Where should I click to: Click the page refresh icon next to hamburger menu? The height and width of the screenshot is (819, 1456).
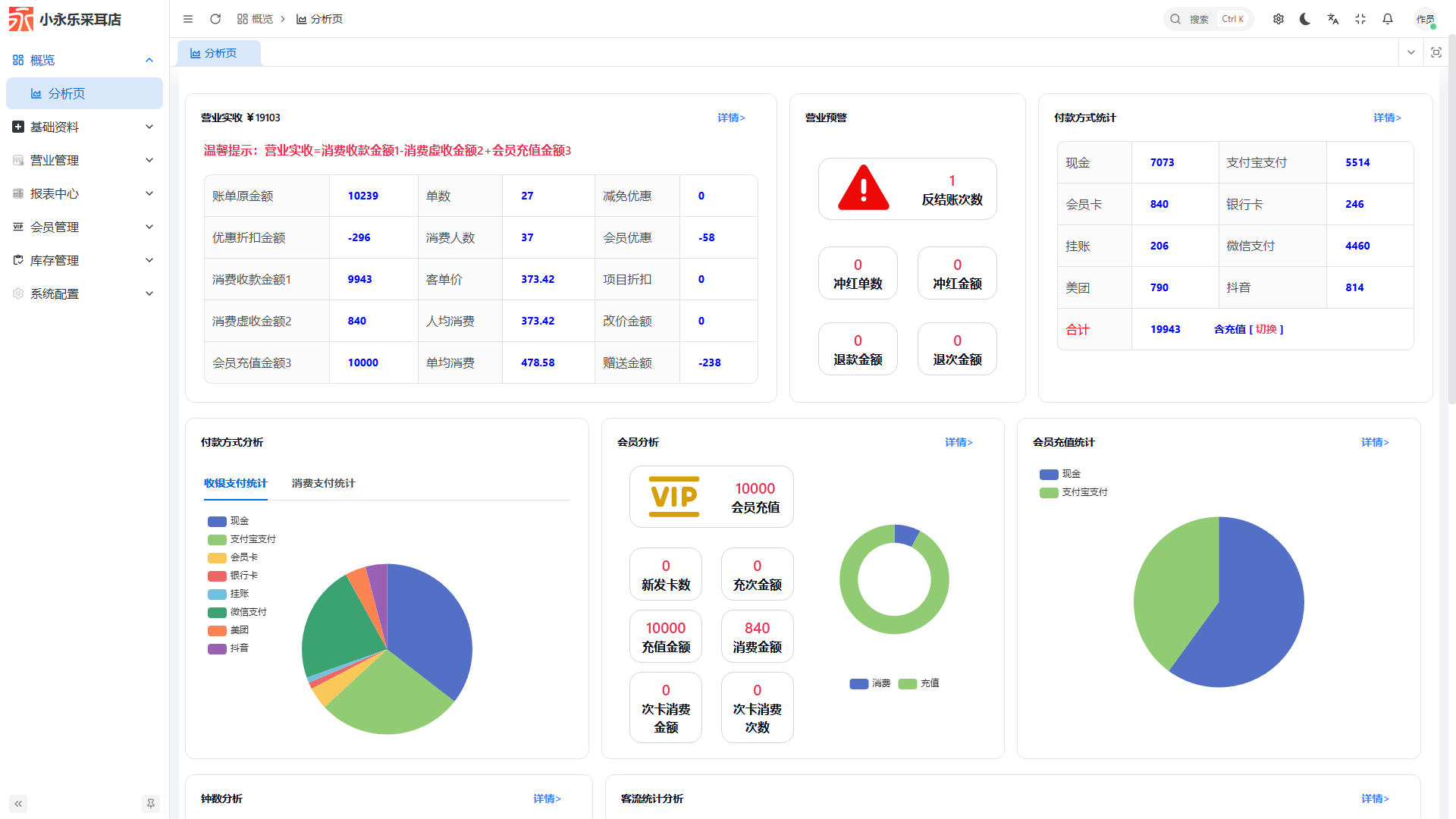pyautogui.click(x=215, y=19)
